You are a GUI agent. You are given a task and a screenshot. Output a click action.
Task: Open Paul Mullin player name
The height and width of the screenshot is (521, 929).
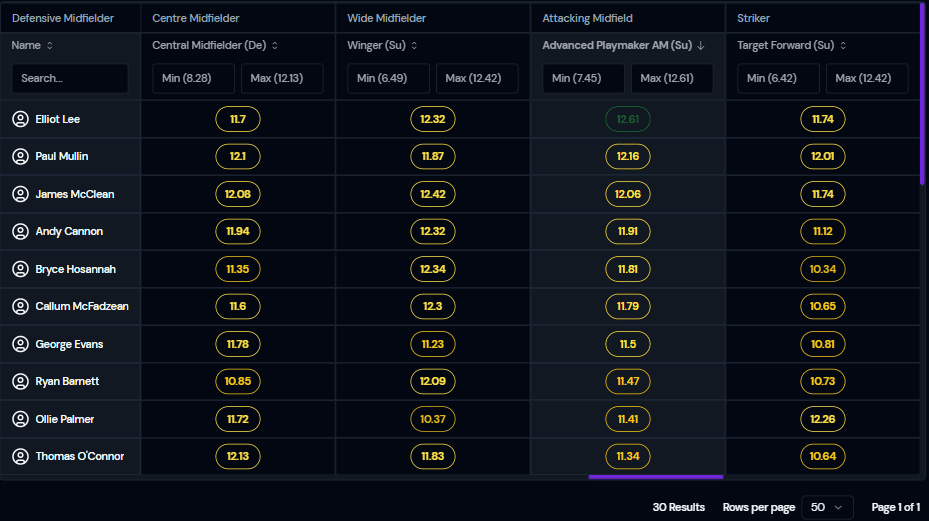pyautogui.click(x=62, y=156)
